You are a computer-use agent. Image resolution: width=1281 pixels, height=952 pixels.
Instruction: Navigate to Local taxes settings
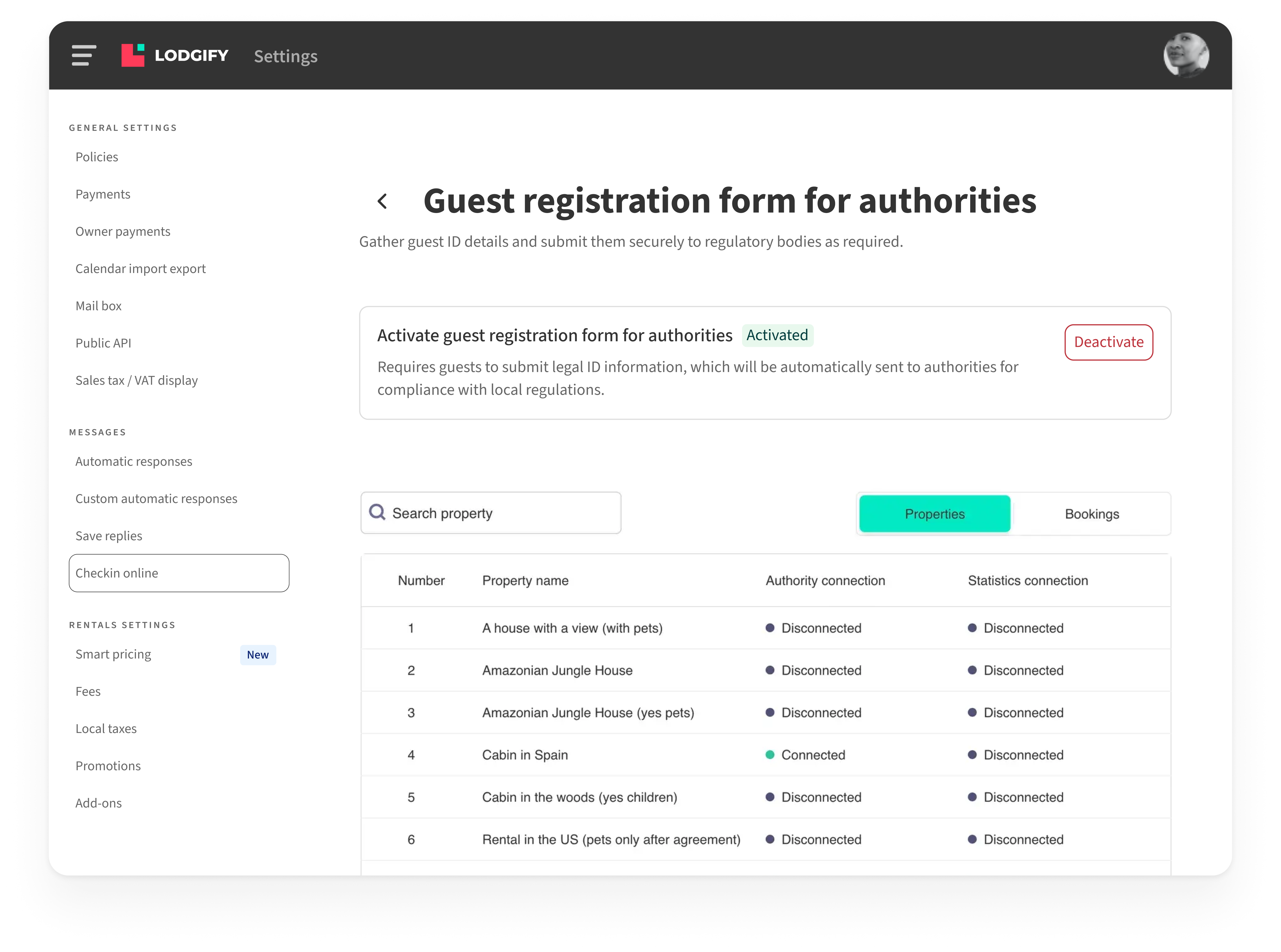[106, 729]
